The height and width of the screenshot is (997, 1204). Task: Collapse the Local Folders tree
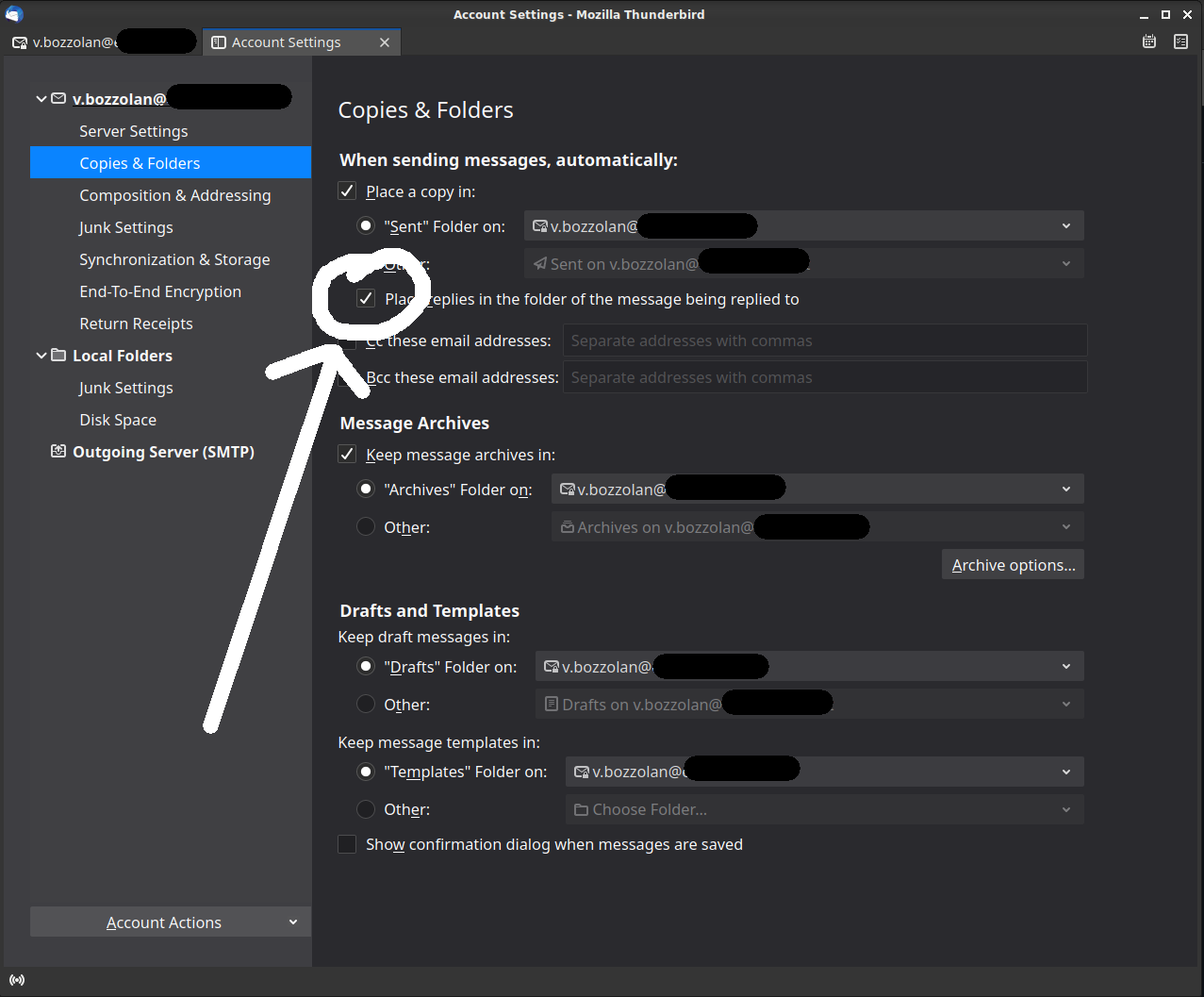[x=41, y=356]
